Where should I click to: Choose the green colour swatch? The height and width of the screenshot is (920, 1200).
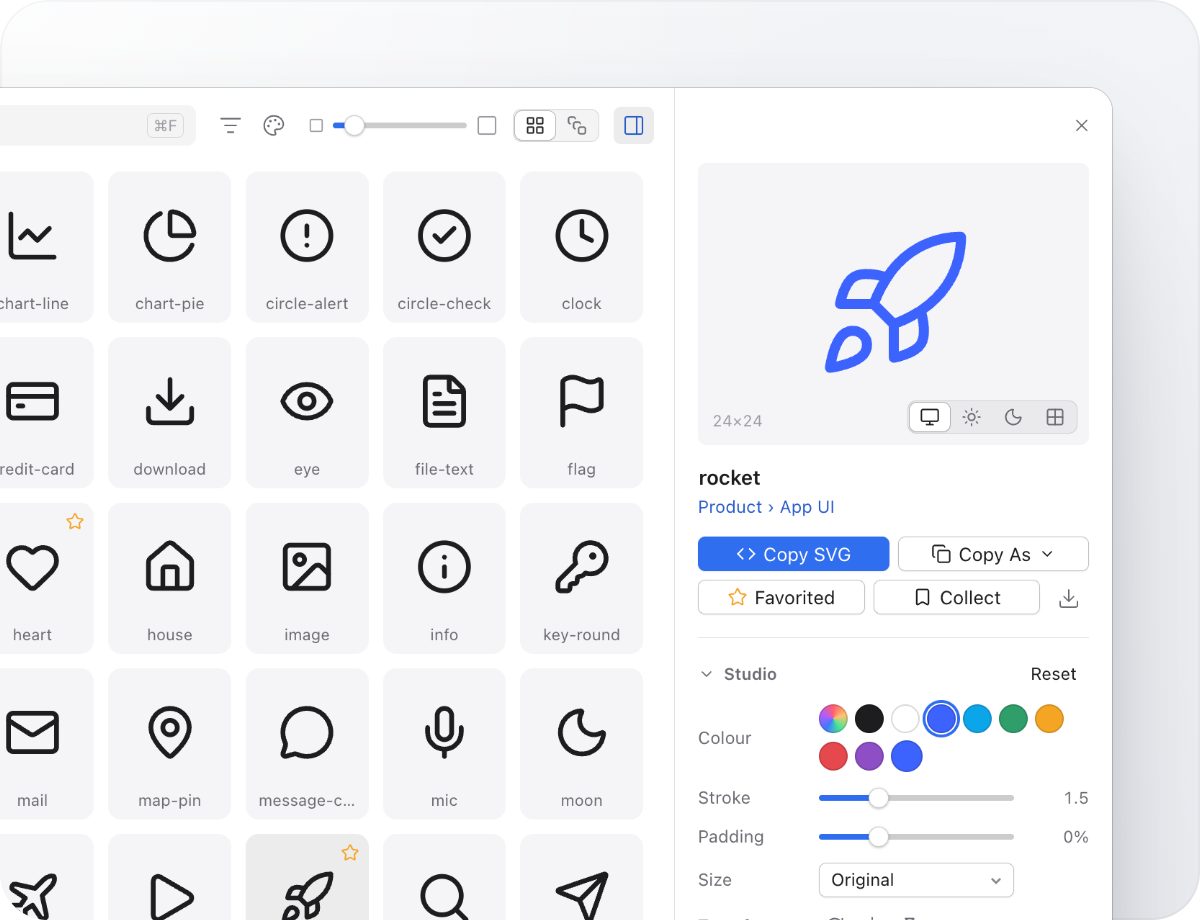point(1013,718)
